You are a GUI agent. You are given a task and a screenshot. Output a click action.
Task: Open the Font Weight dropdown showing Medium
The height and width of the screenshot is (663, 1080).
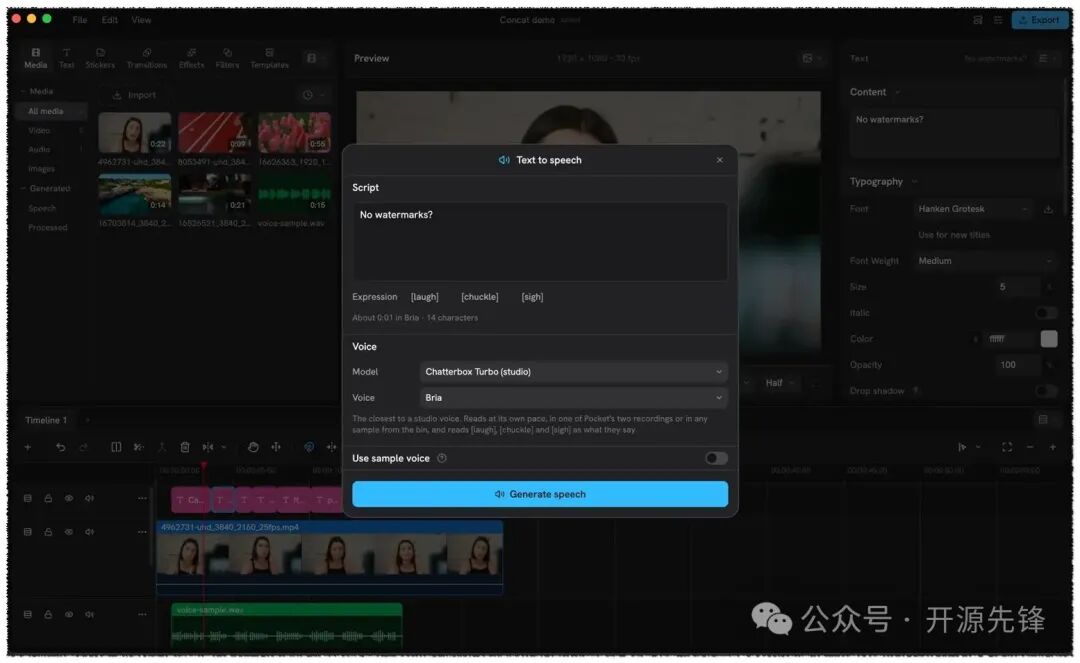pos(985,261)
